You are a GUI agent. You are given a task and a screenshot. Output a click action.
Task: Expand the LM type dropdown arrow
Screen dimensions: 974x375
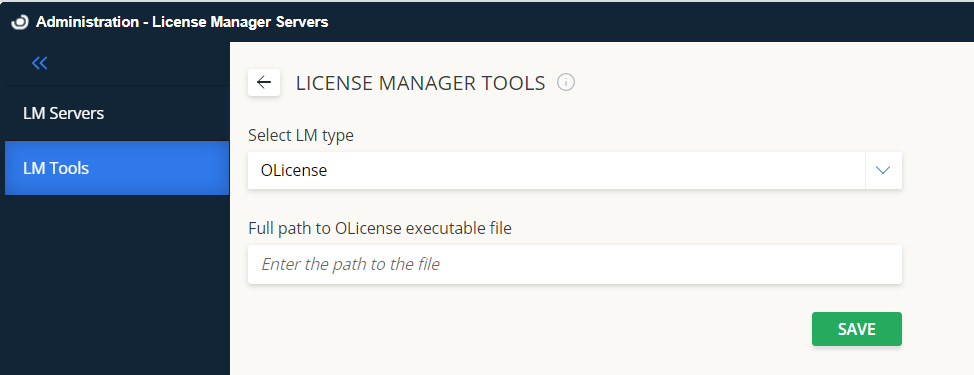pyautogui.click(x=883, y=170)
